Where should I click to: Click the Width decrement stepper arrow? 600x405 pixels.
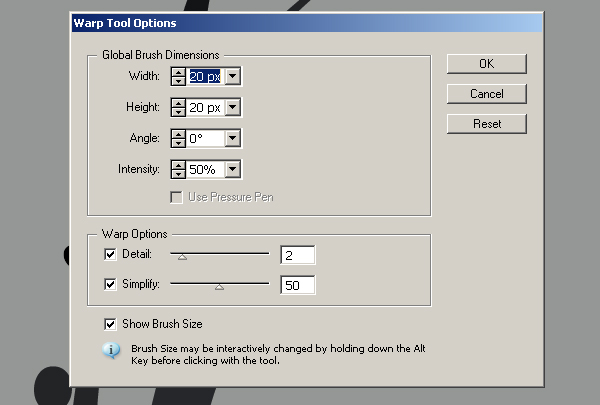pos(178,81)
